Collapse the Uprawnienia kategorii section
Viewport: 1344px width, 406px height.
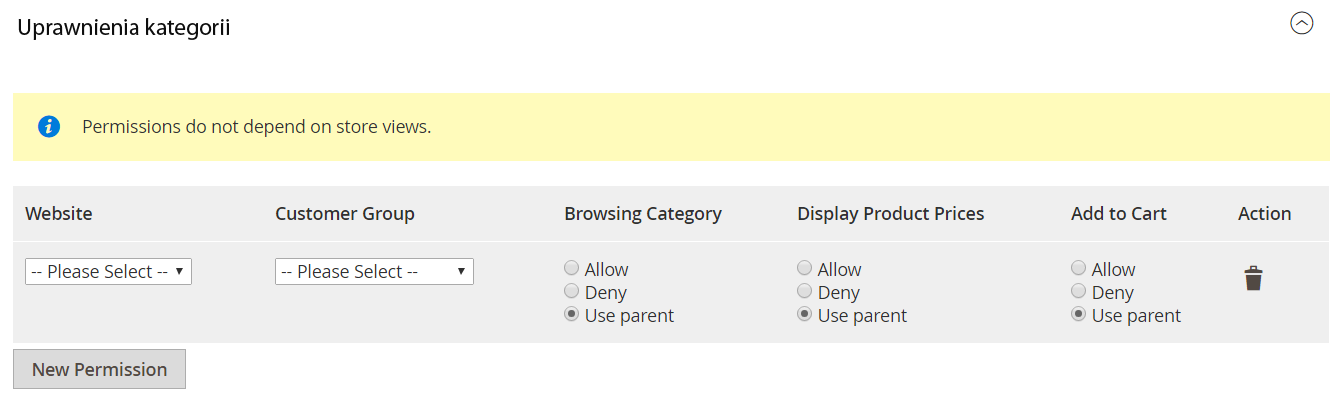point(1301,23)
